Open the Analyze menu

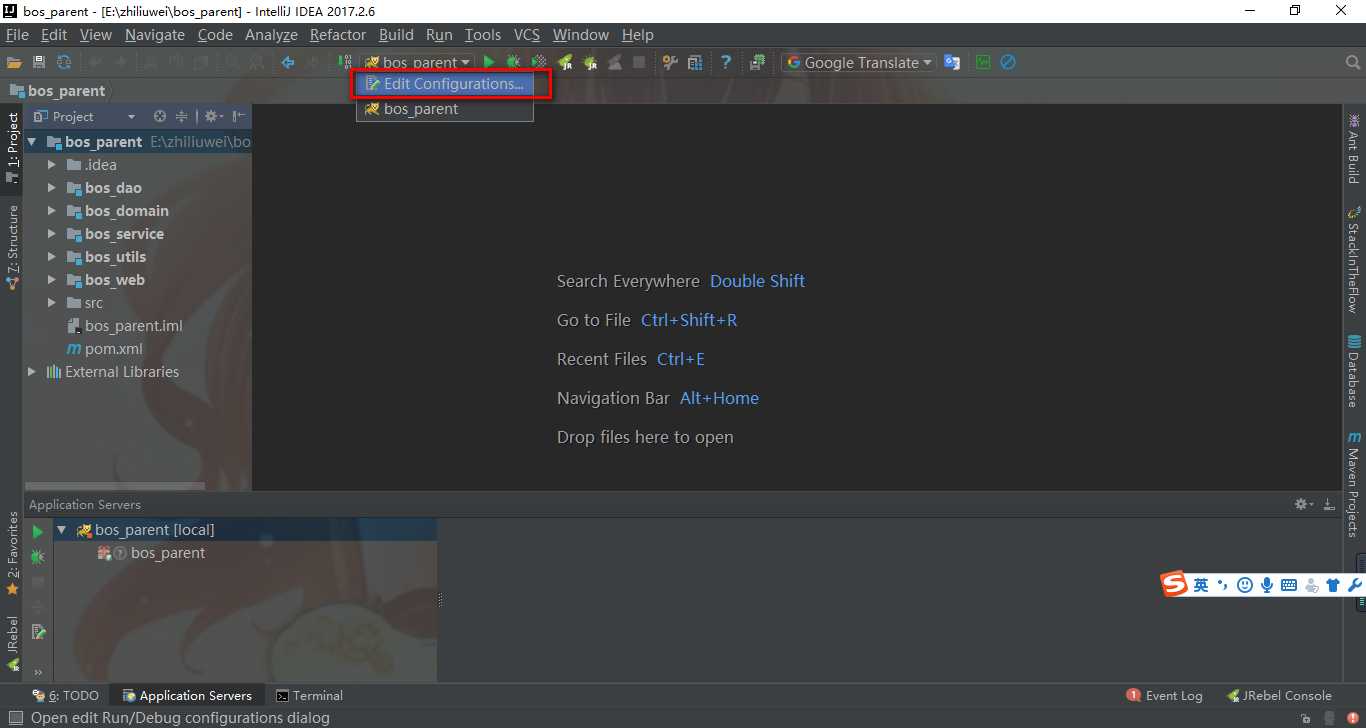tap(271, 35)
